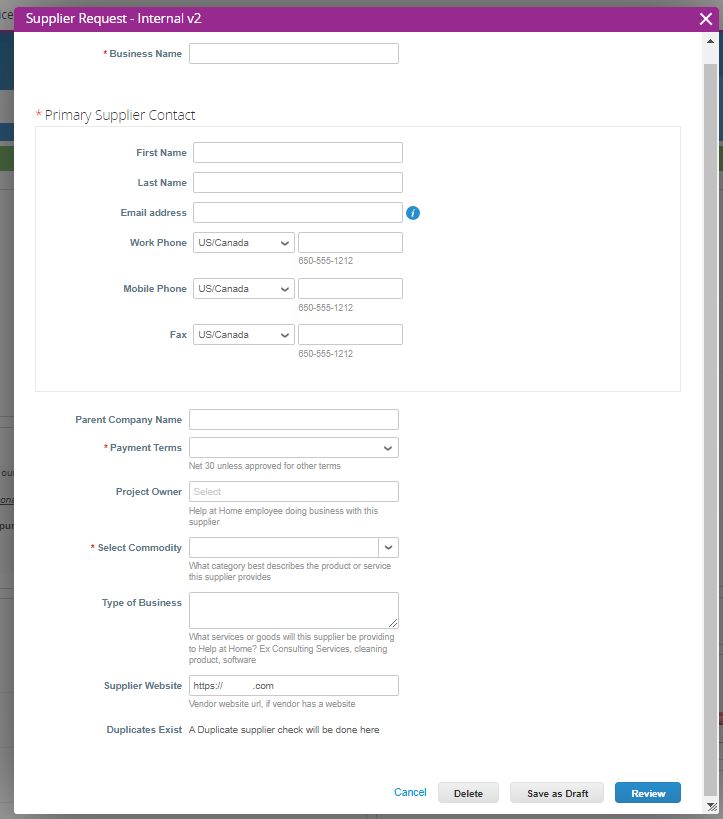Image resolution: width=723 pixels, height=819 pixels.
Task: Click the Cancel link
Action: click(410, 792)
